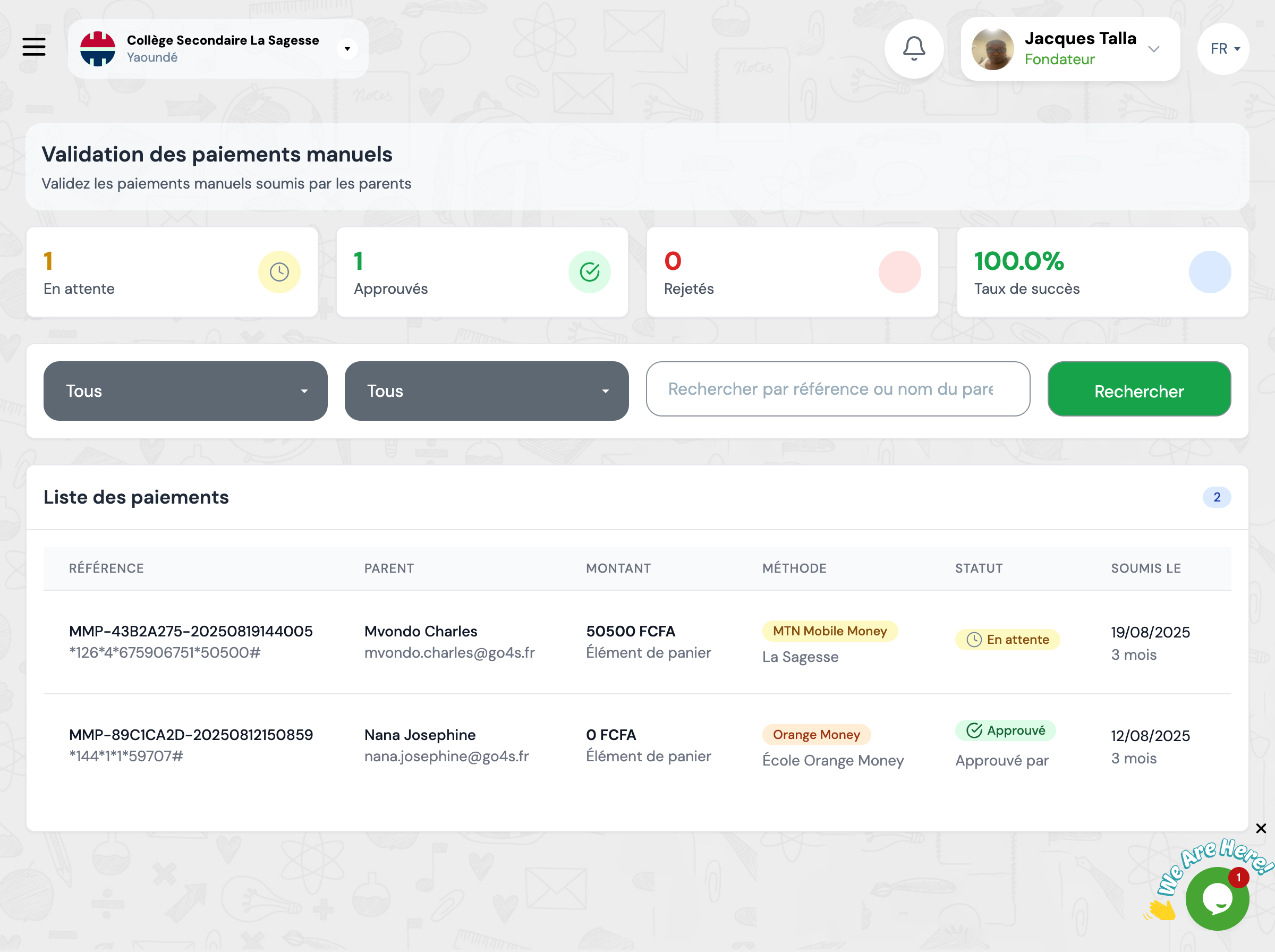1275x952 pixels.
Task: Click the En attente status badge
Action: 1007,640
